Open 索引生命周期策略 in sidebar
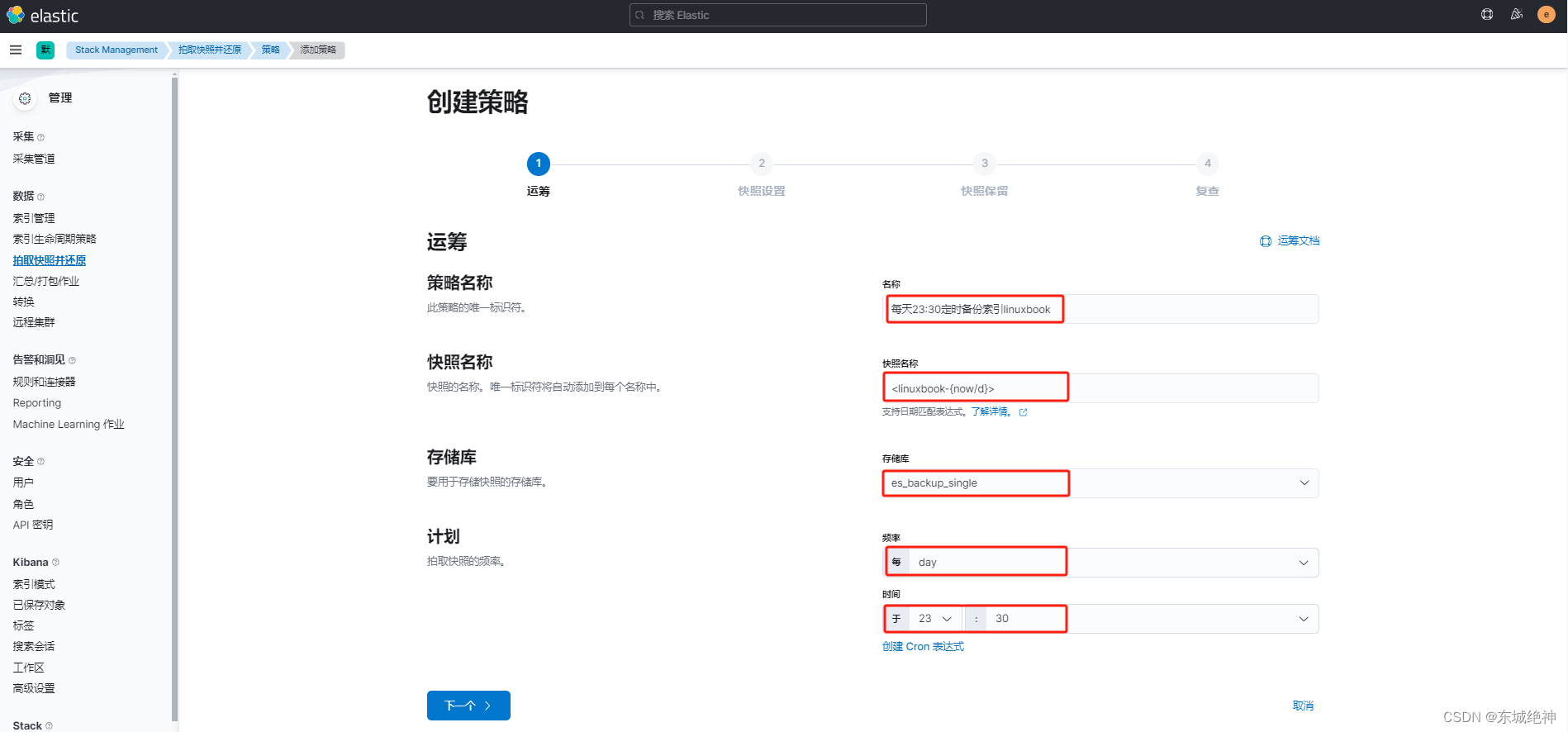 coord(55,239)
